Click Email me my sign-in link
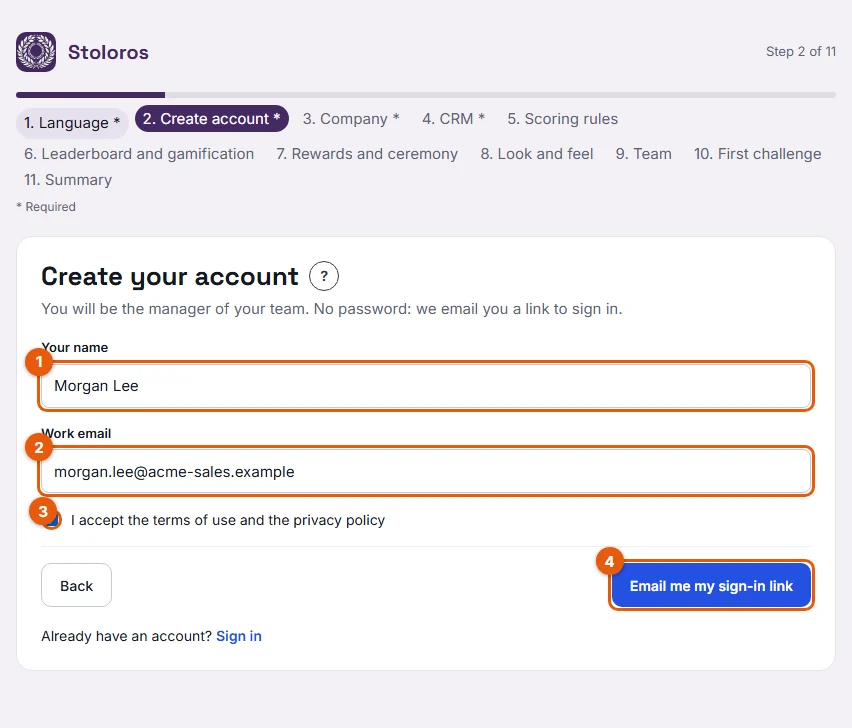The height and width of the screenshot is (728, 852). click(711, 585)
